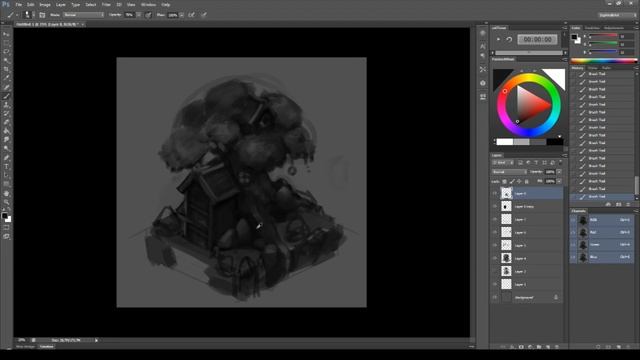Hide the Green channel
640x360 pixels.
coord(573,244)
